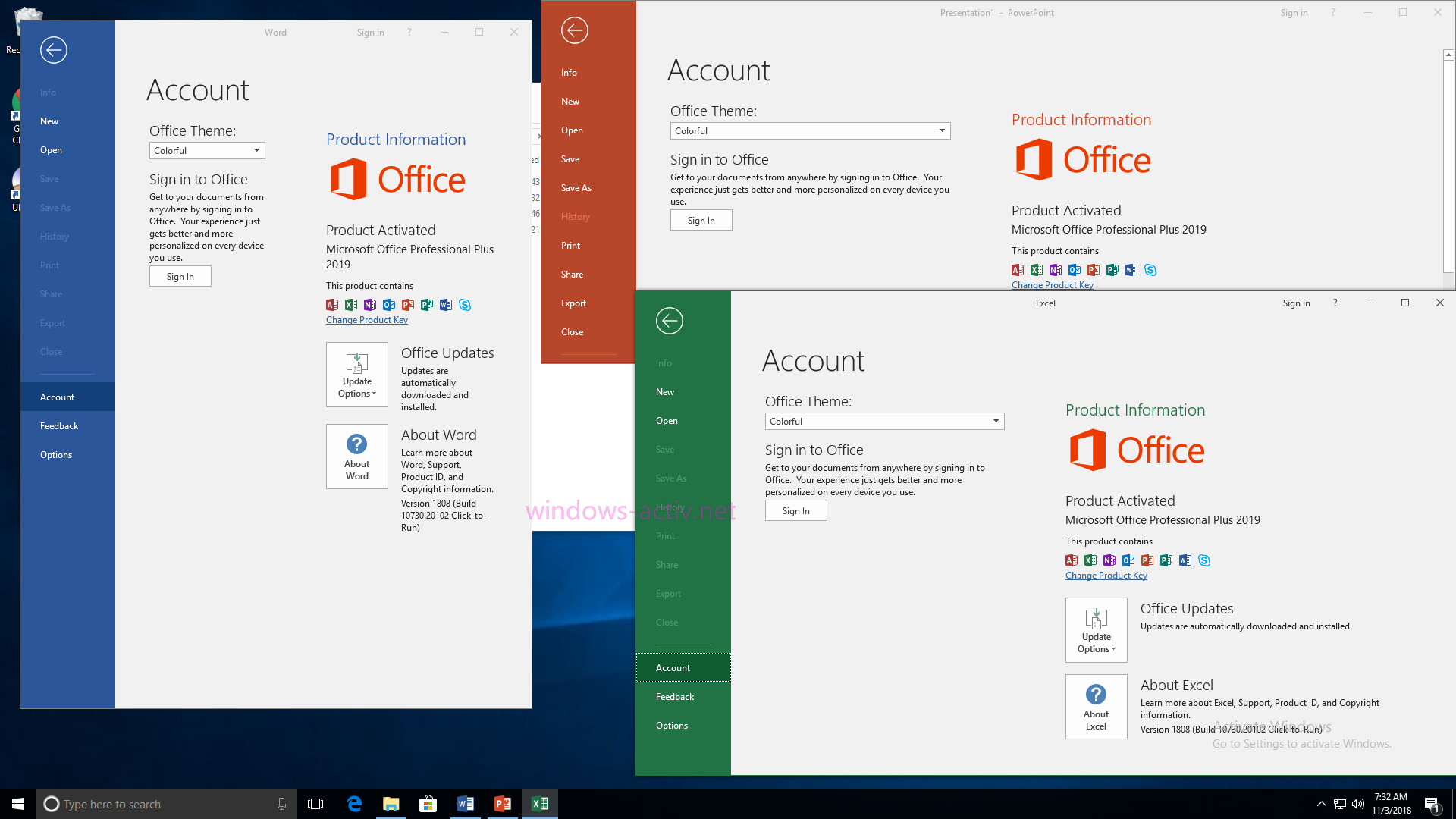Click Sign In button in Excel Account page
The width and height of the screenshot is (1456, 819).
pyautogui.click(x=796, y=510)
